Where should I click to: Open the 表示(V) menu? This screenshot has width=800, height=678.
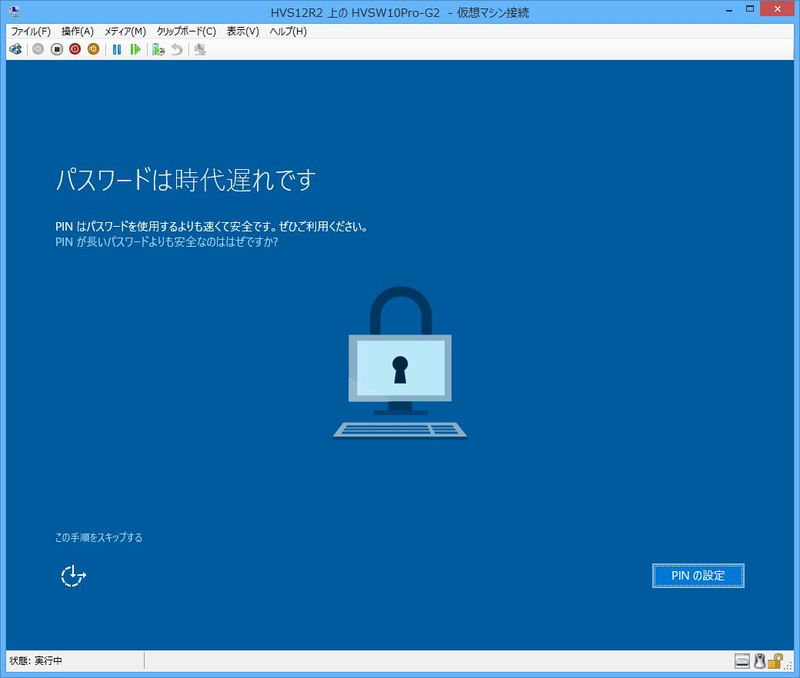tap(243, 31)
